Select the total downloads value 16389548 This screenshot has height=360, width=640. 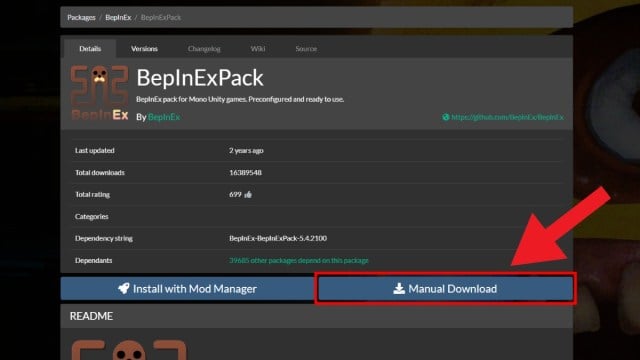click(x=245, y=173)
